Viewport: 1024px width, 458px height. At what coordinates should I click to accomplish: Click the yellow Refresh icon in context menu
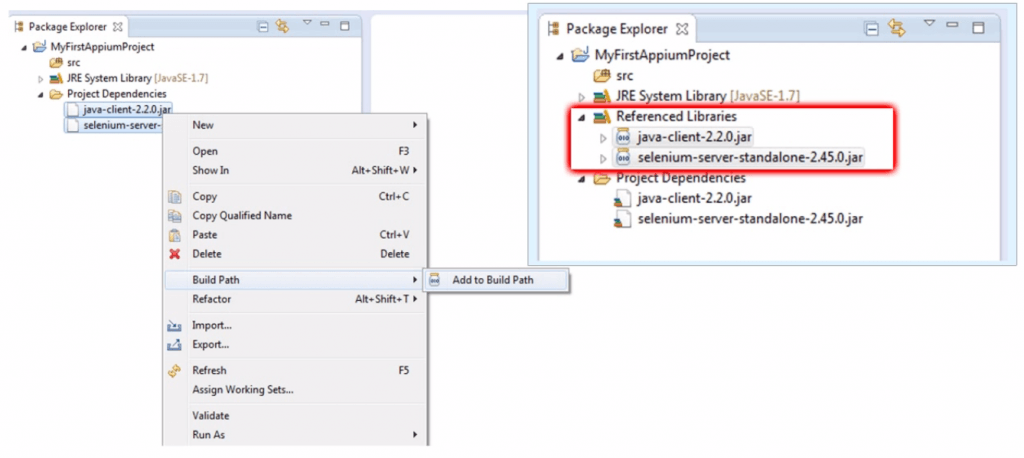174,371
